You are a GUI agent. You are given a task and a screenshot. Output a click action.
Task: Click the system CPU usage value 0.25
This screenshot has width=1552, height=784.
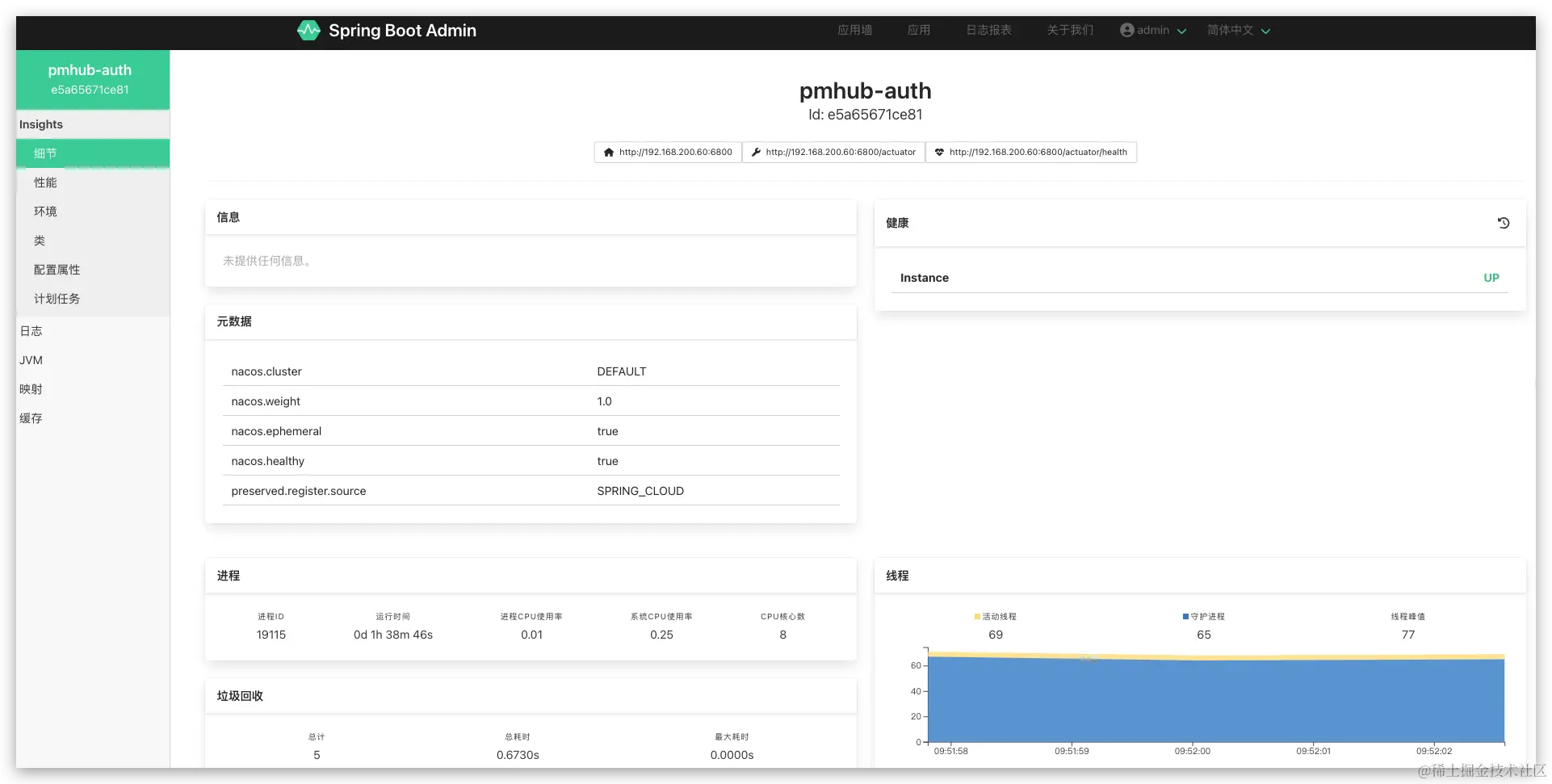tap(661, 635)
